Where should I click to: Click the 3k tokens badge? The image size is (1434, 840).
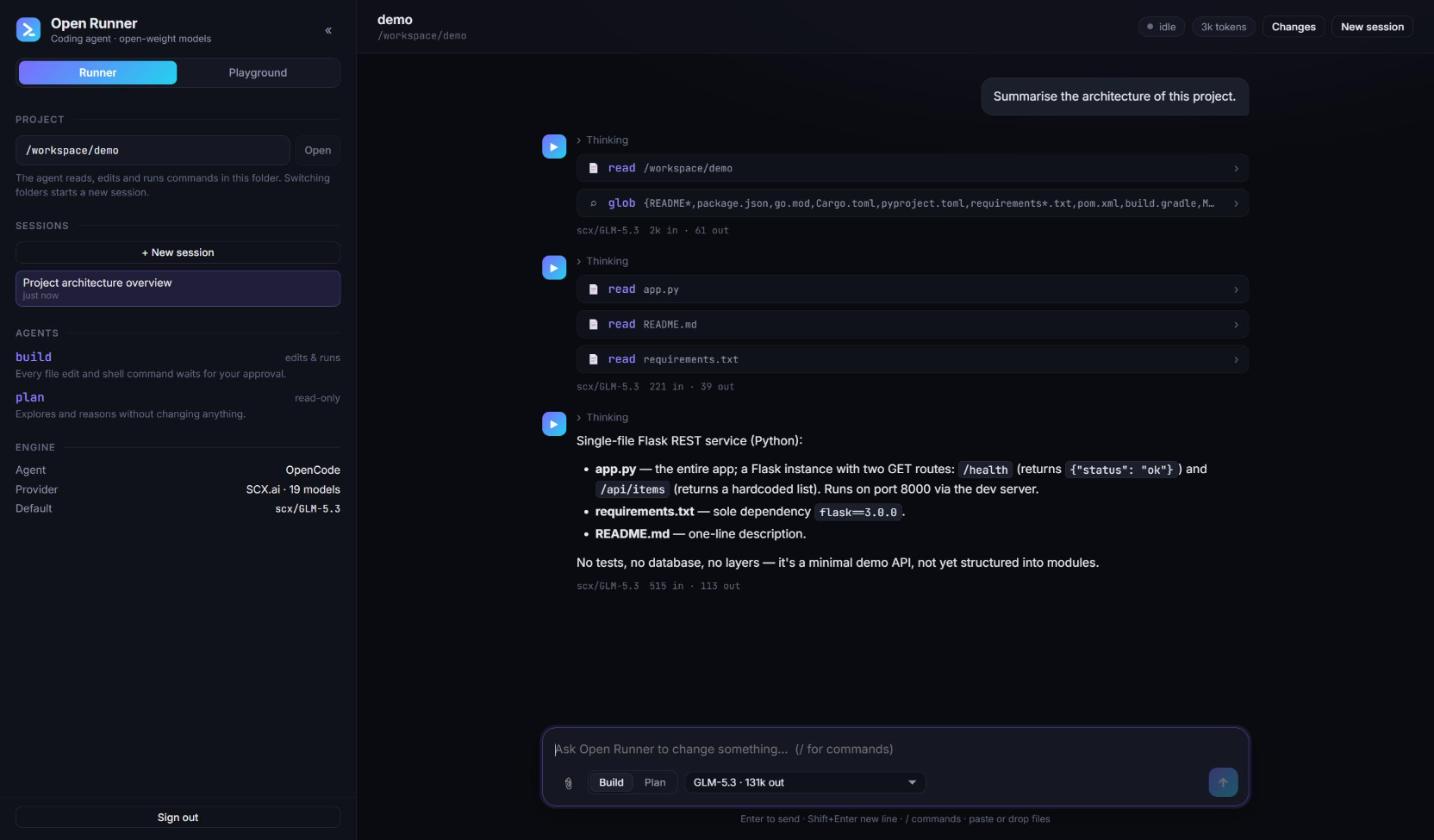[x=1223, y=27]
